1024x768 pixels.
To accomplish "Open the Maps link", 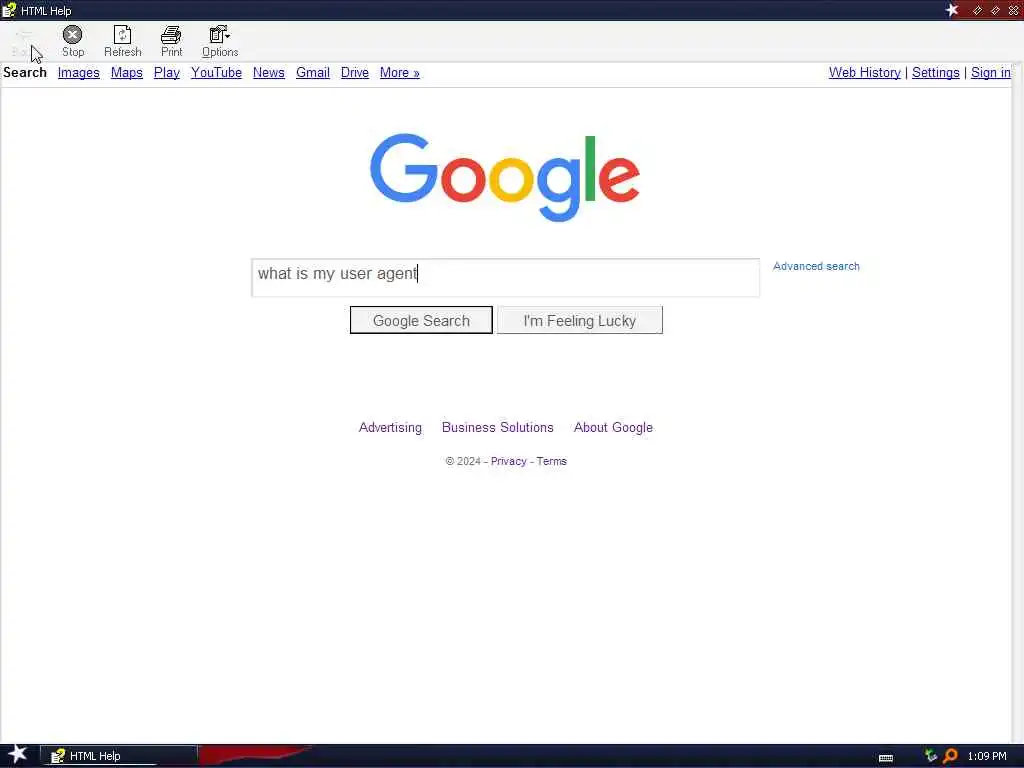I will (x=127, y=72).
